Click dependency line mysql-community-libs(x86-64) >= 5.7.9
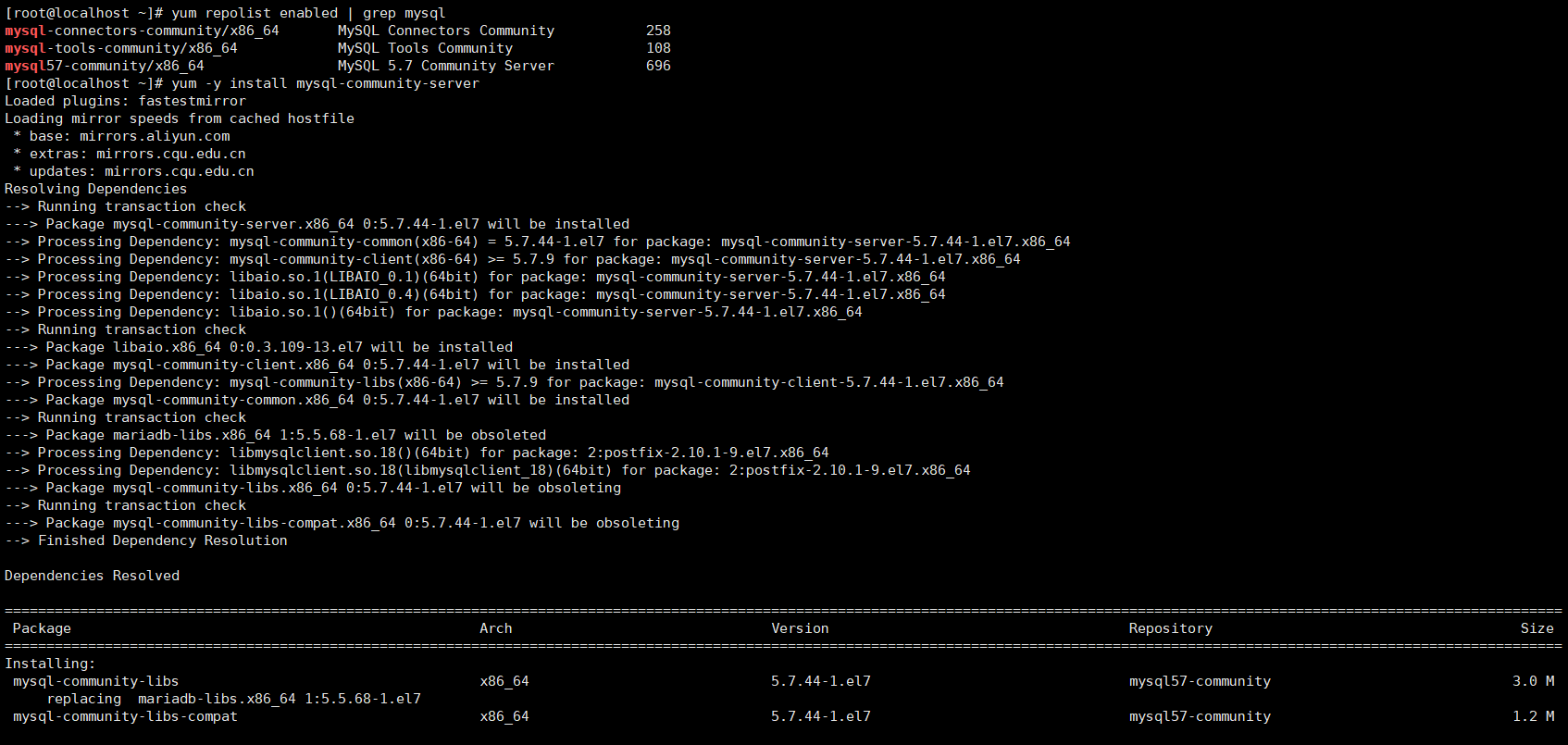This screenshot has height=745, width=1568. [x=504, y=382]
